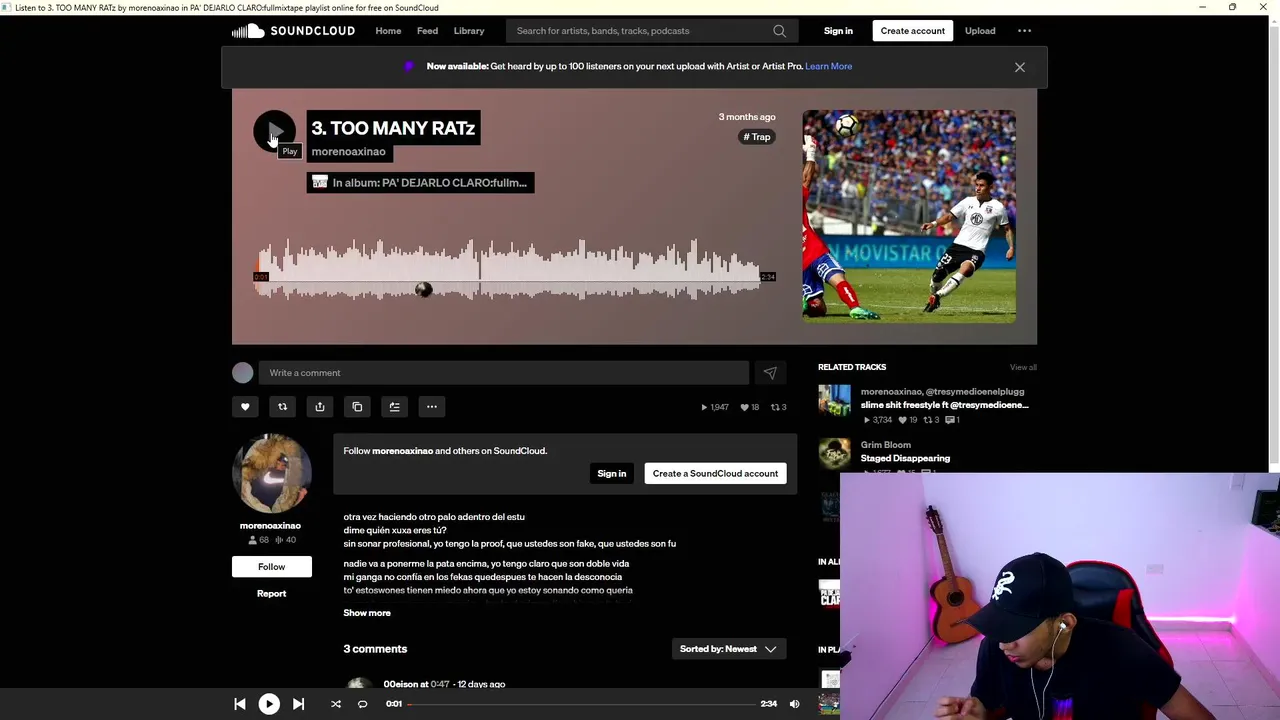
Task: Click Create a SoundCloud account button
Action: tap(715, 474)
